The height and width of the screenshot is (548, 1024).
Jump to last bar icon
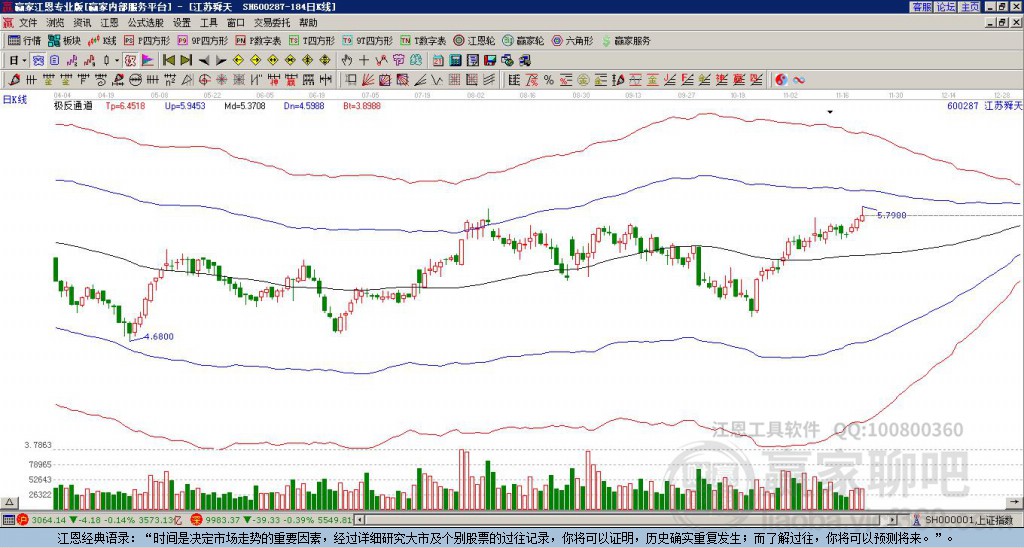[186, 61]
